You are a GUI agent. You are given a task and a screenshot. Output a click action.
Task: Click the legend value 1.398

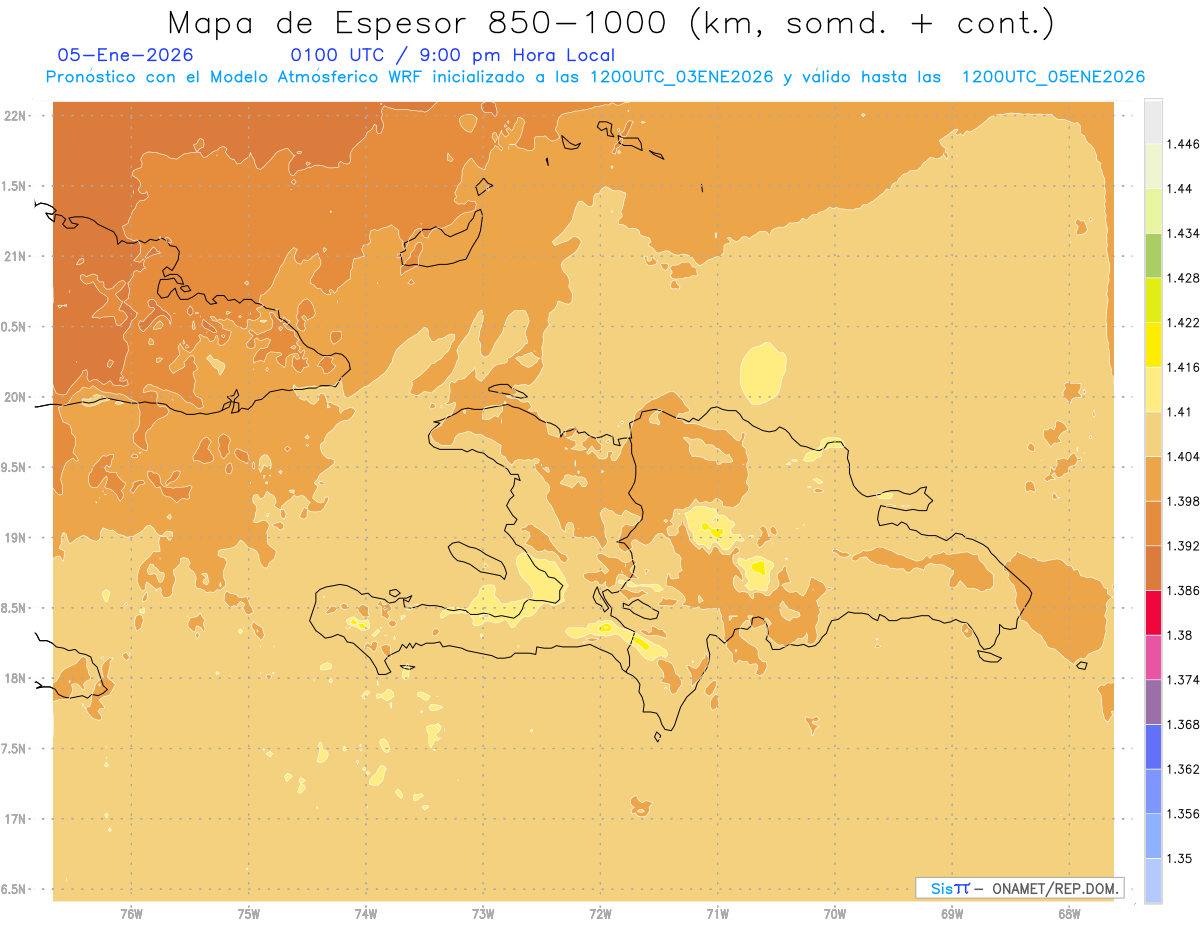coord(1182,501)
